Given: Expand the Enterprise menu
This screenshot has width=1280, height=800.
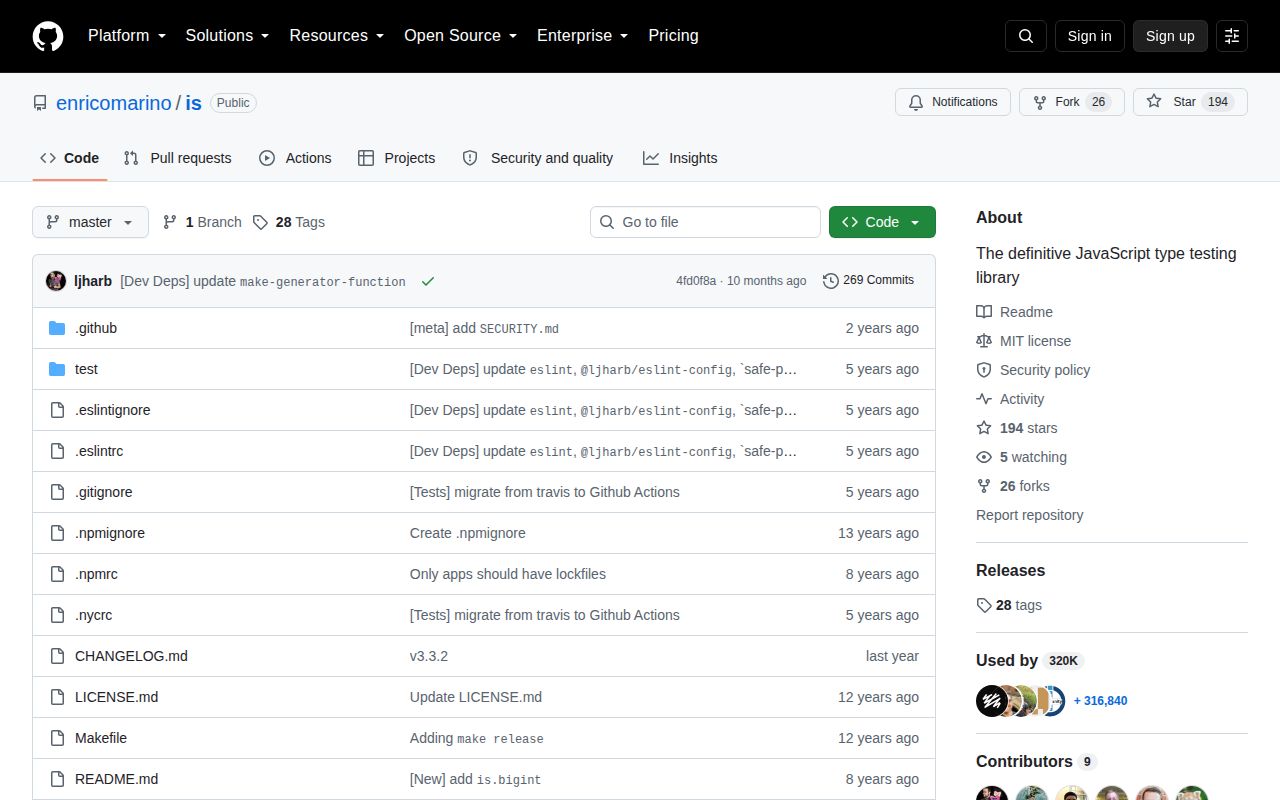Looking at the screenshot, I should [582, 36].
